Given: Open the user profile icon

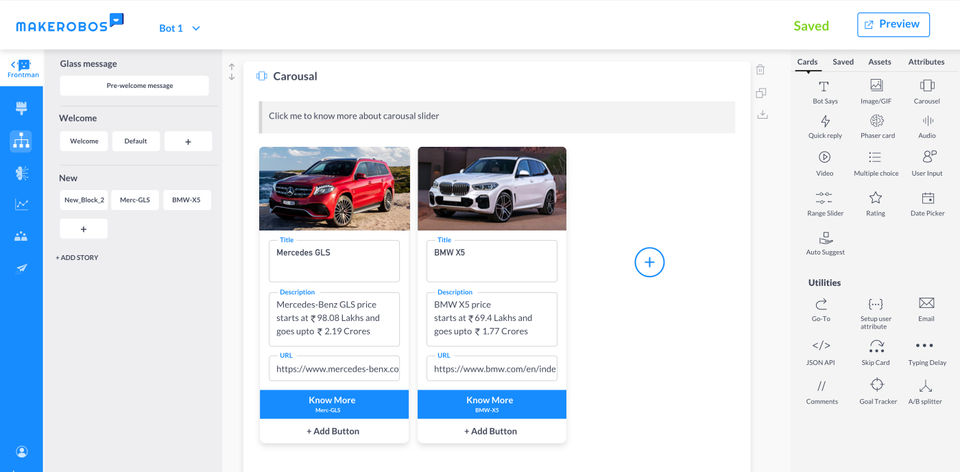Looking at the screenshot, I should (21, 452).
